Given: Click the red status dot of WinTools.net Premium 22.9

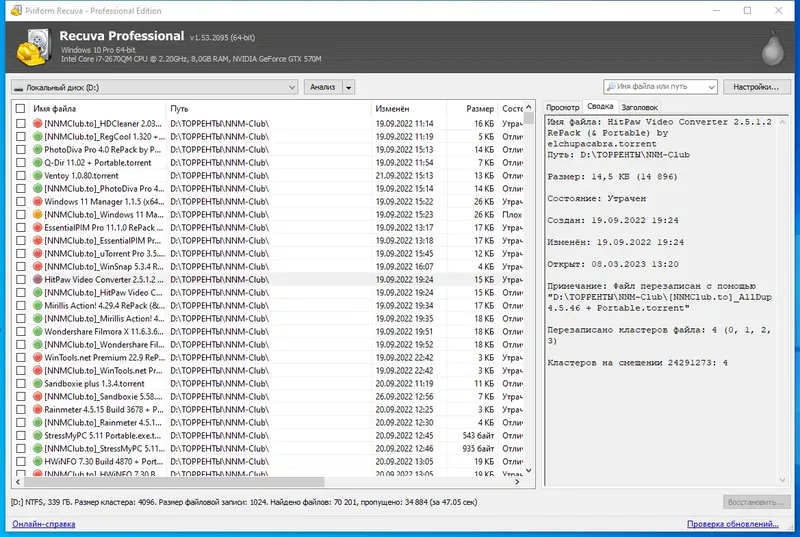Looking at the screenshot, I should (37, 357).
